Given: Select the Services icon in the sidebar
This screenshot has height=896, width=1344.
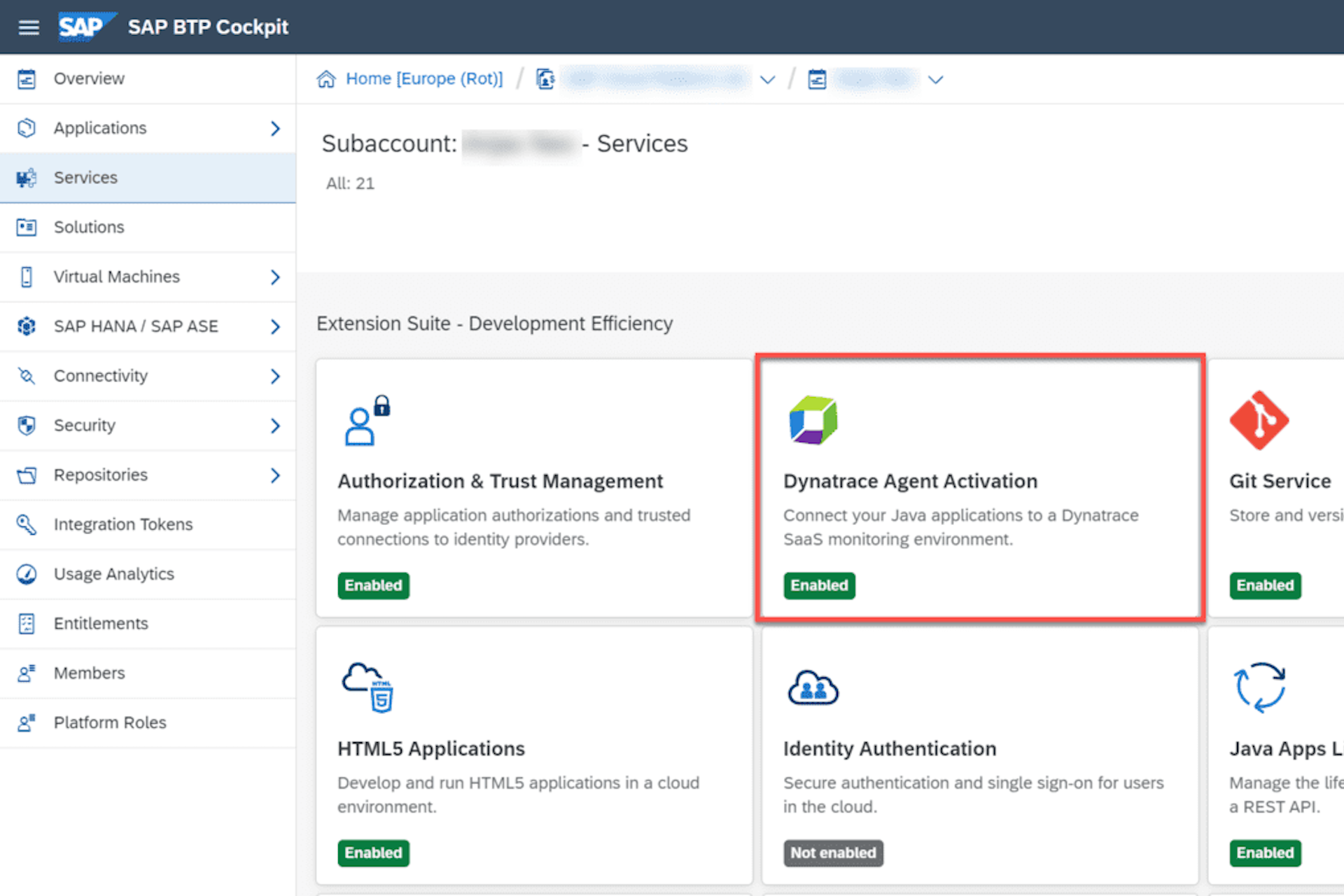Looking at the screenshot, I should point(26,178).
